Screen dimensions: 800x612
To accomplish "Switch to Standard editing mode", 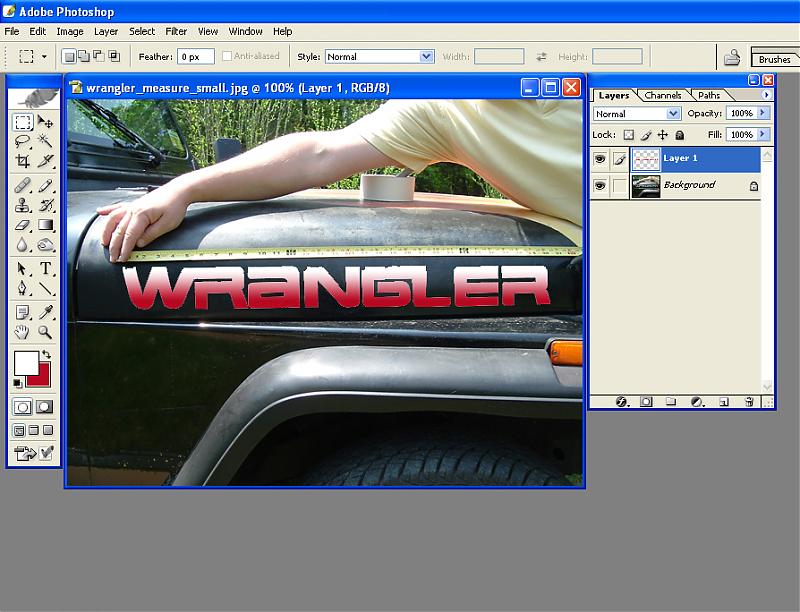I will (22, 406).
